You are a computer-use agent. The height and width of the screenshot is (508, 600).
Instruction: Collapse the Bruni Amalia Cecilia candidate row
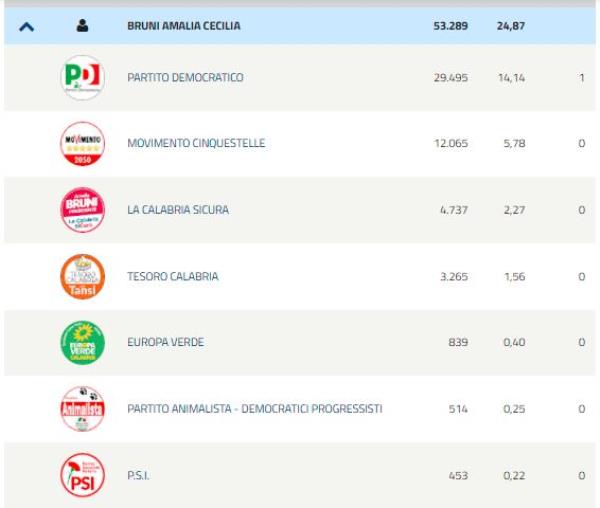[27, 26]
